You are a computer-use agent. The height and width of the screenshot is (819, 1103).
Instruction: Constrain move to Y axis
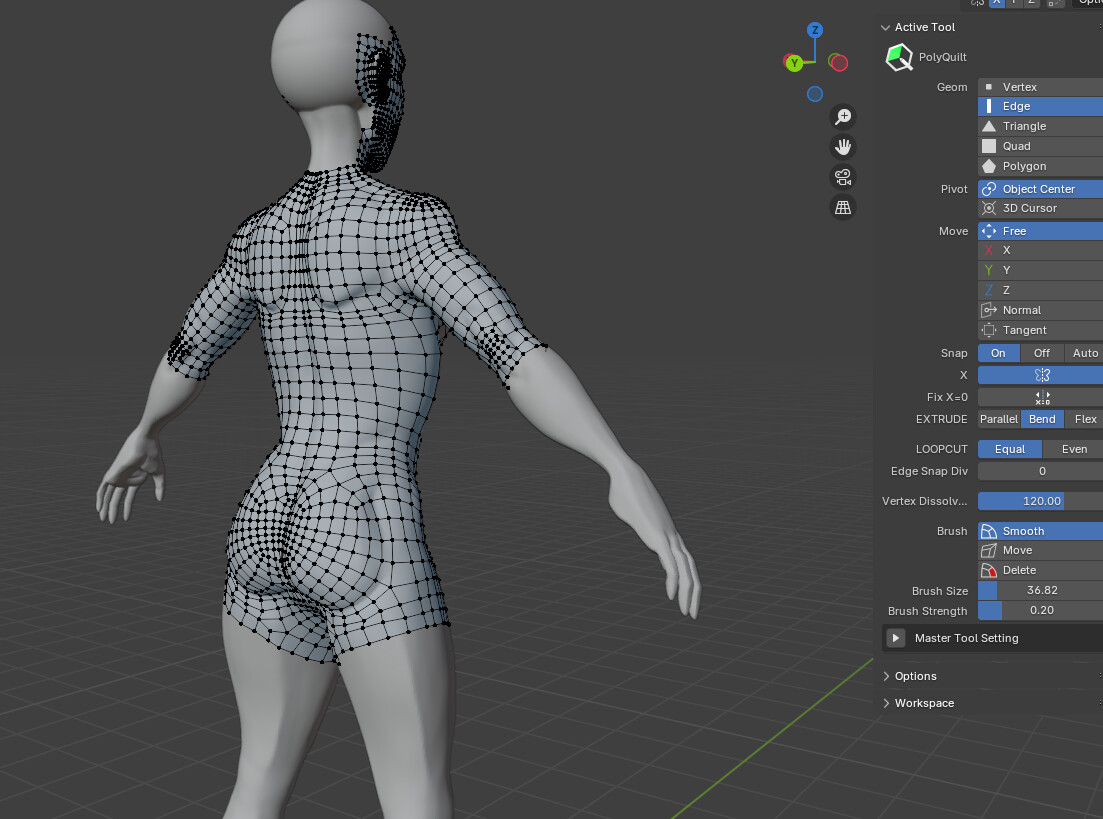pos(1040,270)
